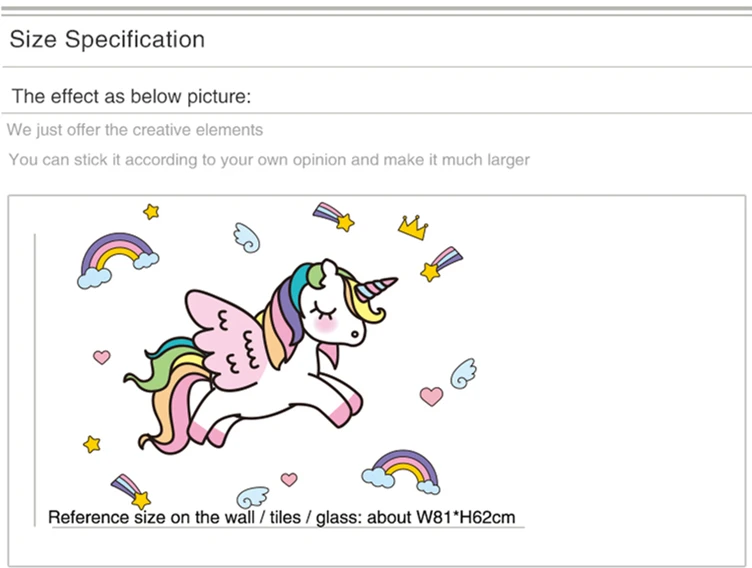Select the bottom-right rainbow with clouds

click(402, 472)
